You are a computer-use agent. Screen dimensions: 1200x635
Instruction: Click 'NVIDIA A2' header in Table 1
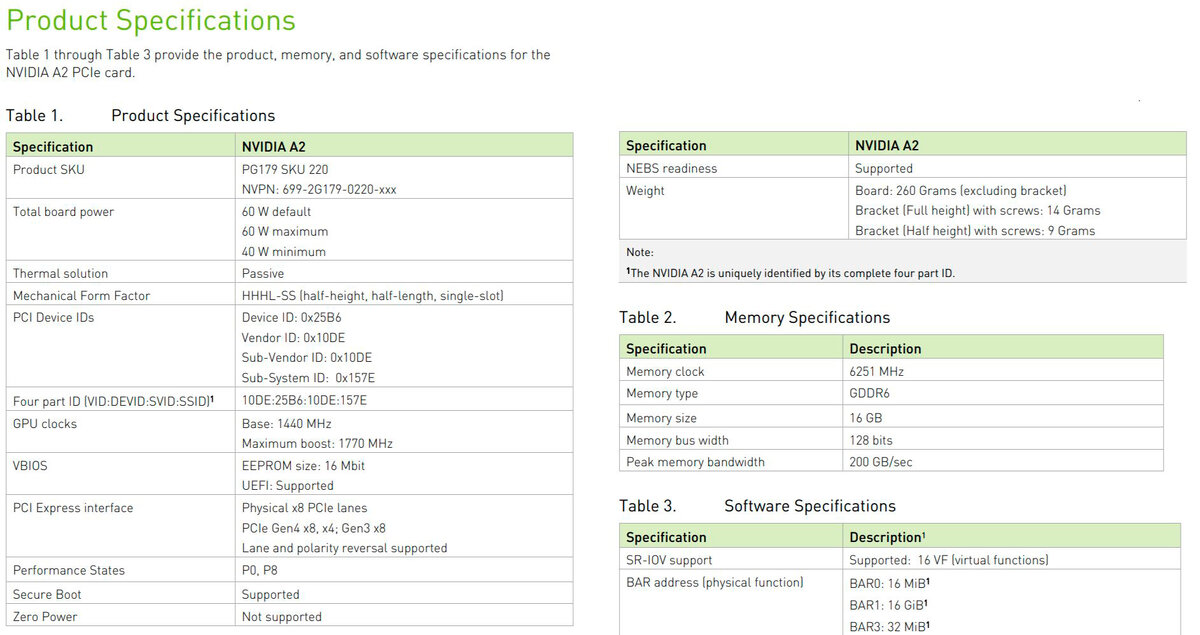click(274, 147)
